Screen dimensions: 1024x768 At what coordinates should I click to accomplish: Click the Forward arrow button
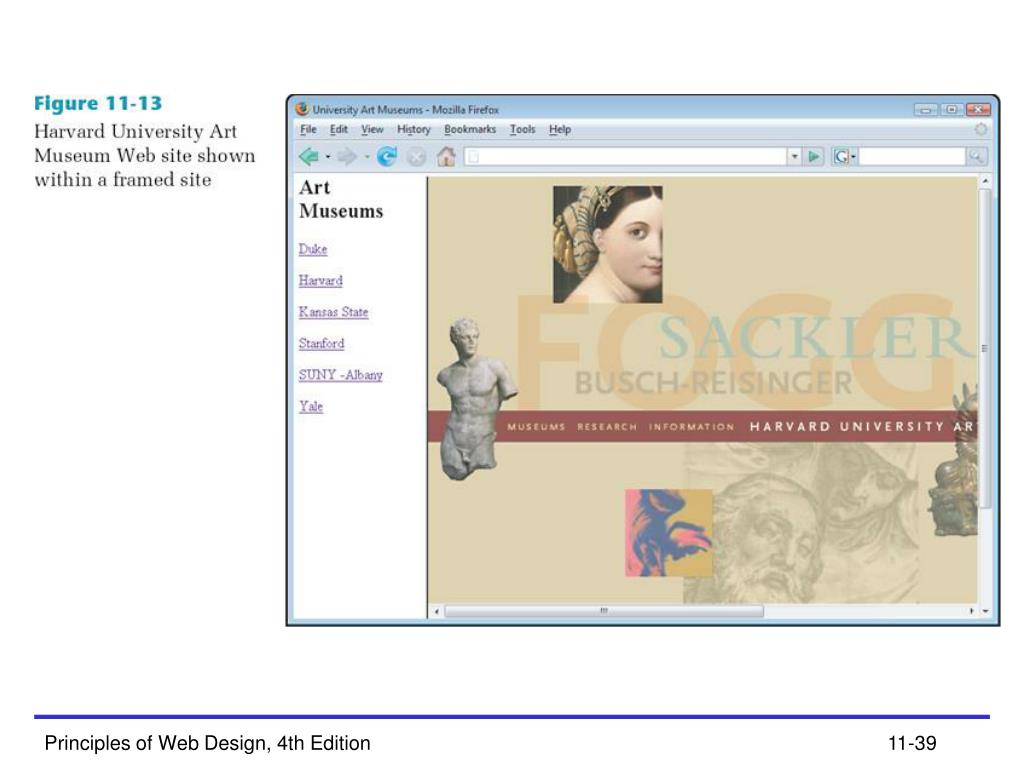[x=347, y=157]
